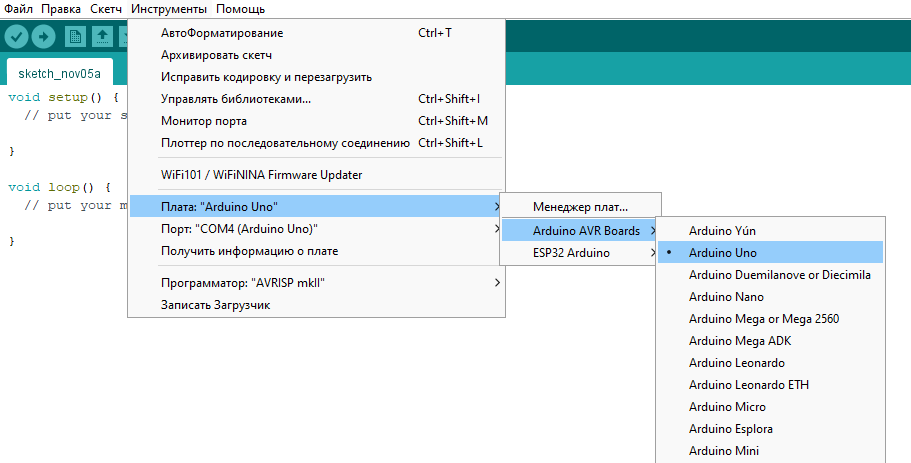Run АвтоФорматирование from the menu
The image size is (911, 463).
pos(317,33)
